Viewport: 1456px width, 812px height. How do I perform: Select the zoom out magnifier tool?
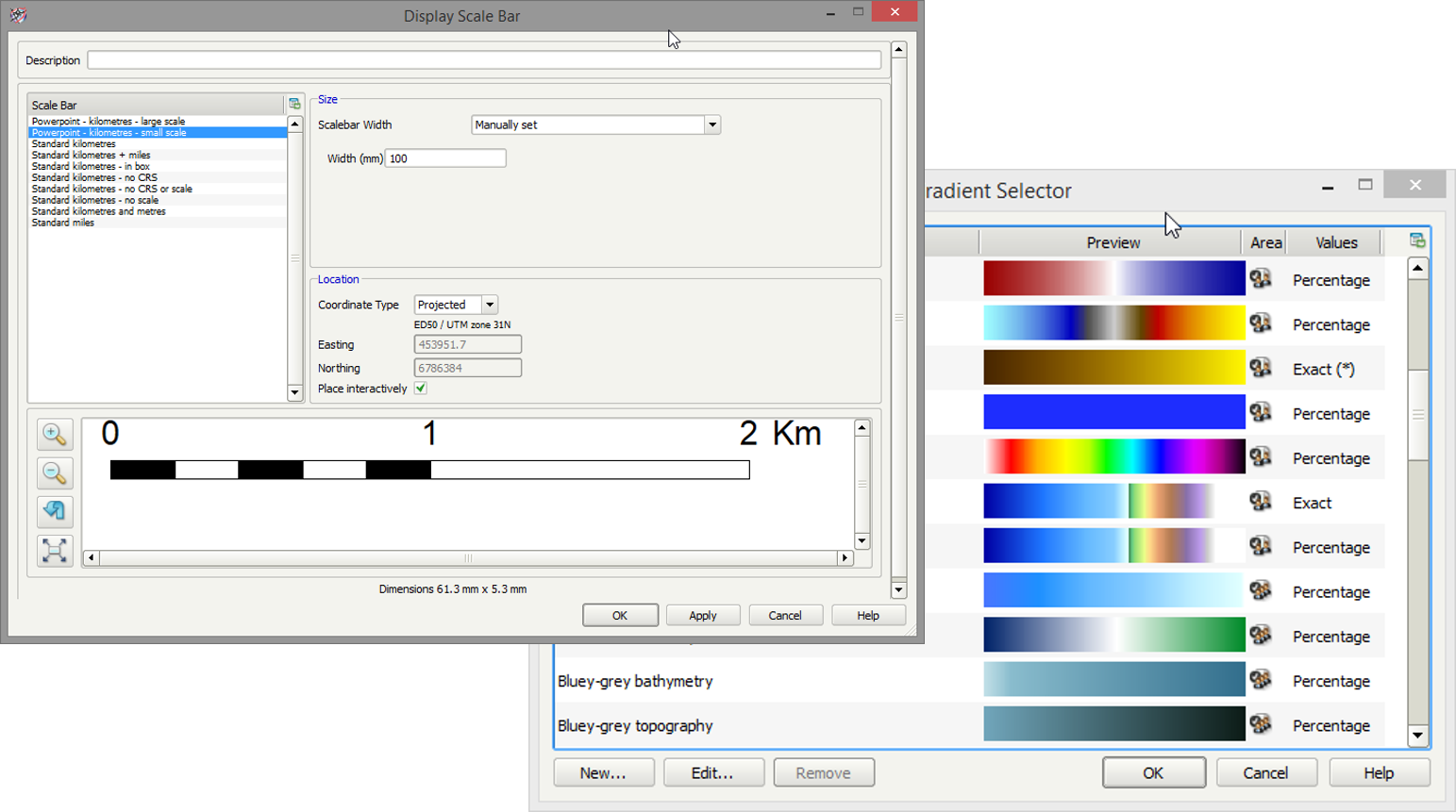pos(54,472)
